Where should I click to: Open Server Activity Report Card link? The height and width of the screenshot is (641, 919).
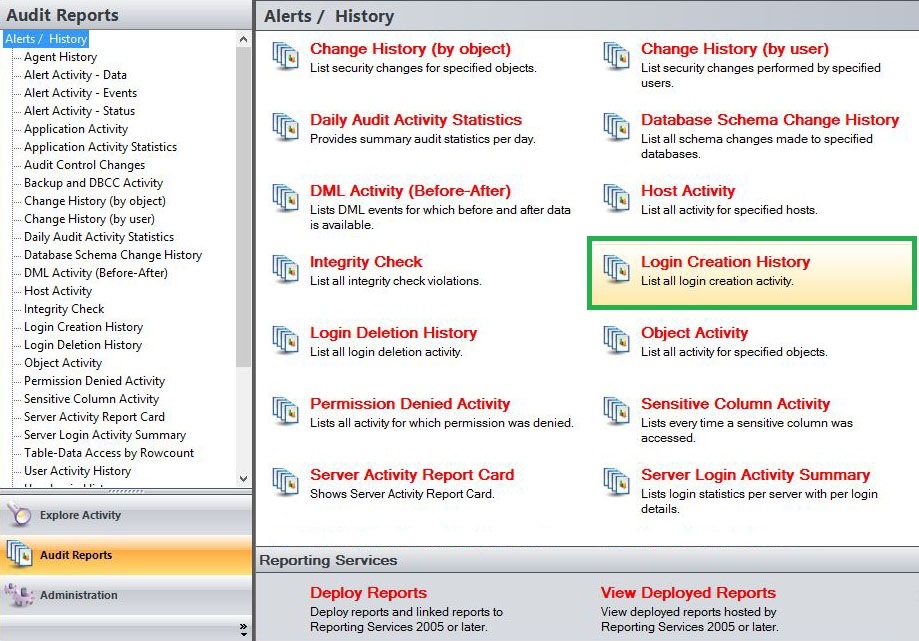click(412, 474)
